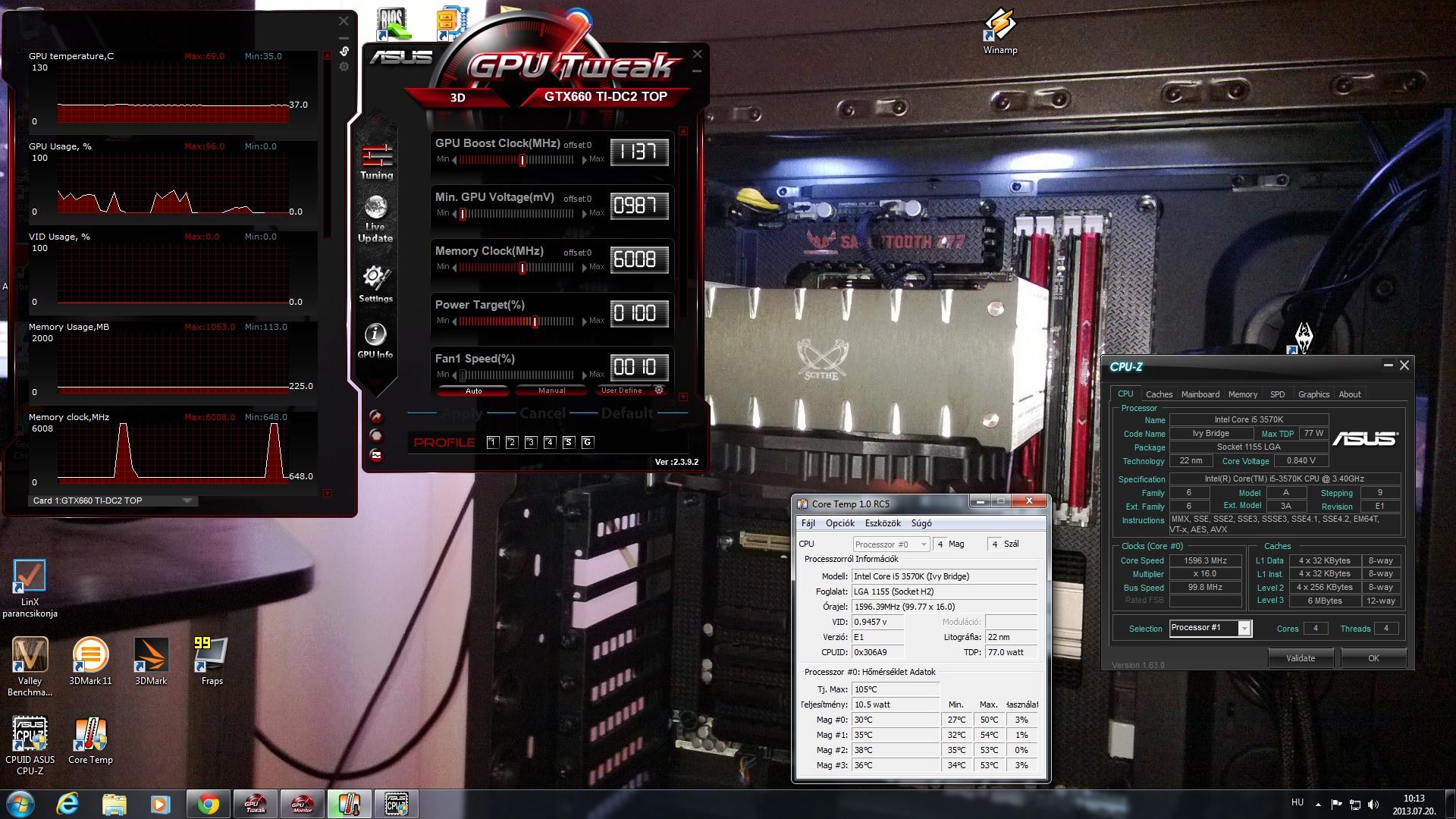Open the Skyrim desktop icon
The image size is (1456, 819).
1303,337
